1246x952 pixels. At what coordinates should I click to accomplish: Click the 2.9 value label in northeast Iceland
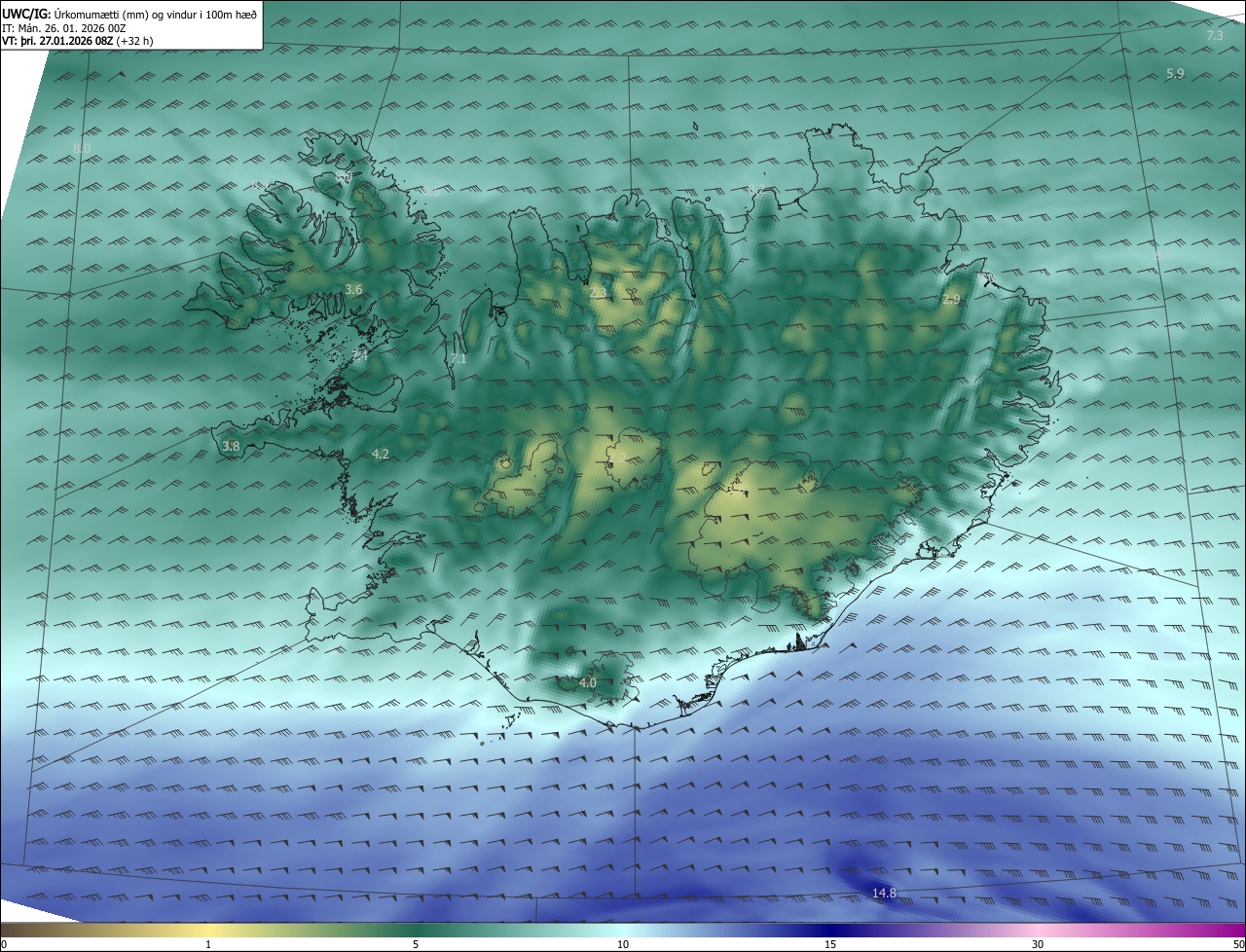click(951, 300)
